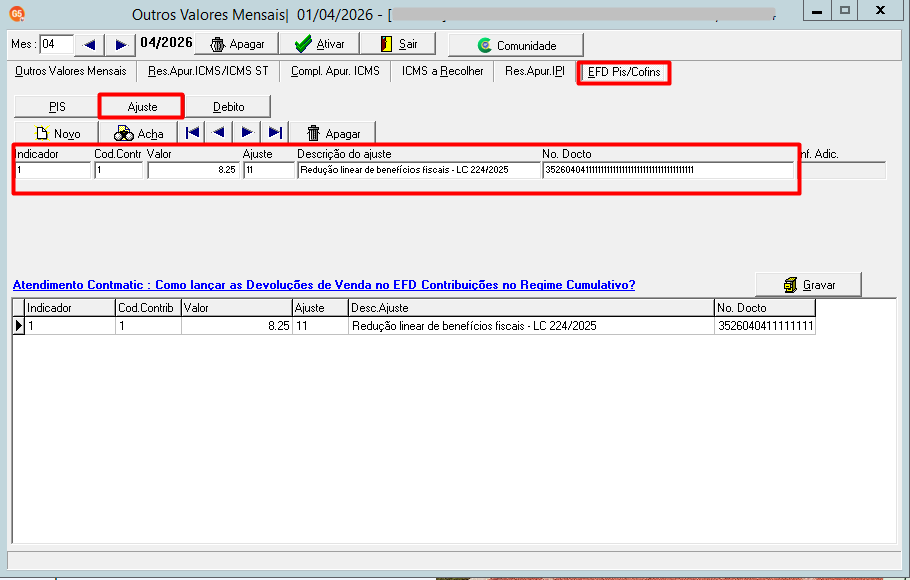910x580 pixels.
Task: Jump to first record navigation icon
Action: (x=192, y=133)
